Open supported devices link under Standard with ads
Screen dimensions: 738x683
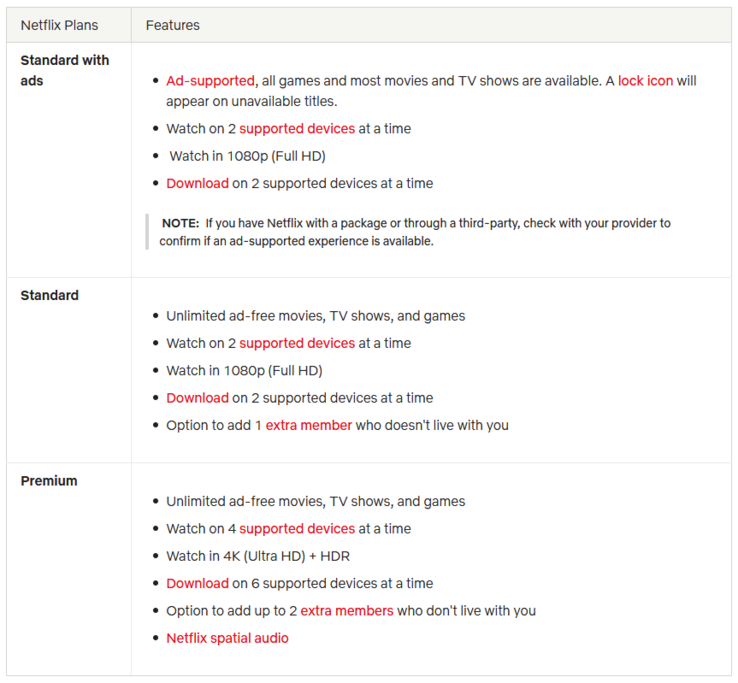(x=297, y=129)
